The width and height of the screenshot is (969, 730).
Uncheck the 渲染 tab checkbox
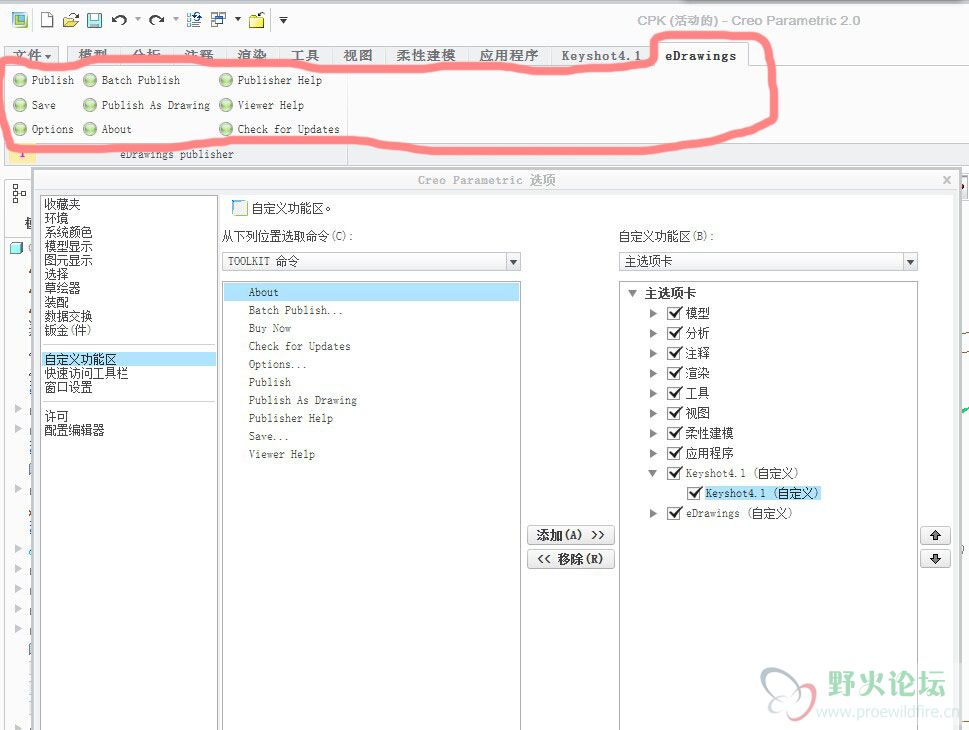[x=674, y=373]
